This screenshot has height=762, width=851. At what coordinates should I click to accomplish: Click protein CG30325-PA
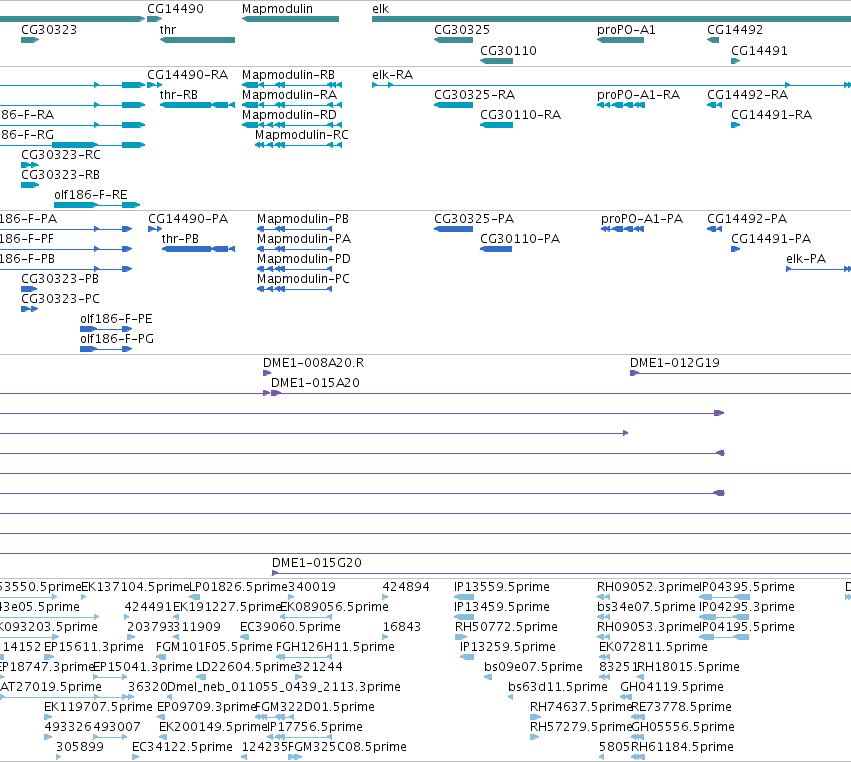tap(474, 219)
